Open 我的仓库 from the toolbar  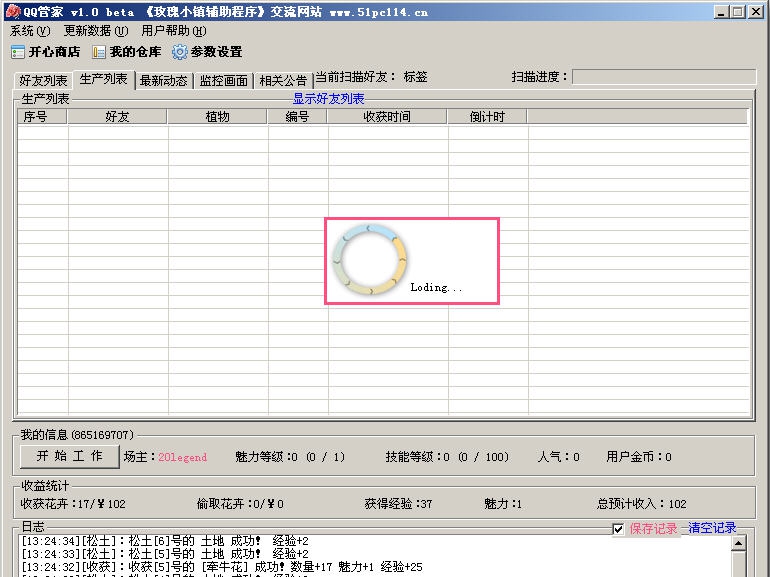127,52
